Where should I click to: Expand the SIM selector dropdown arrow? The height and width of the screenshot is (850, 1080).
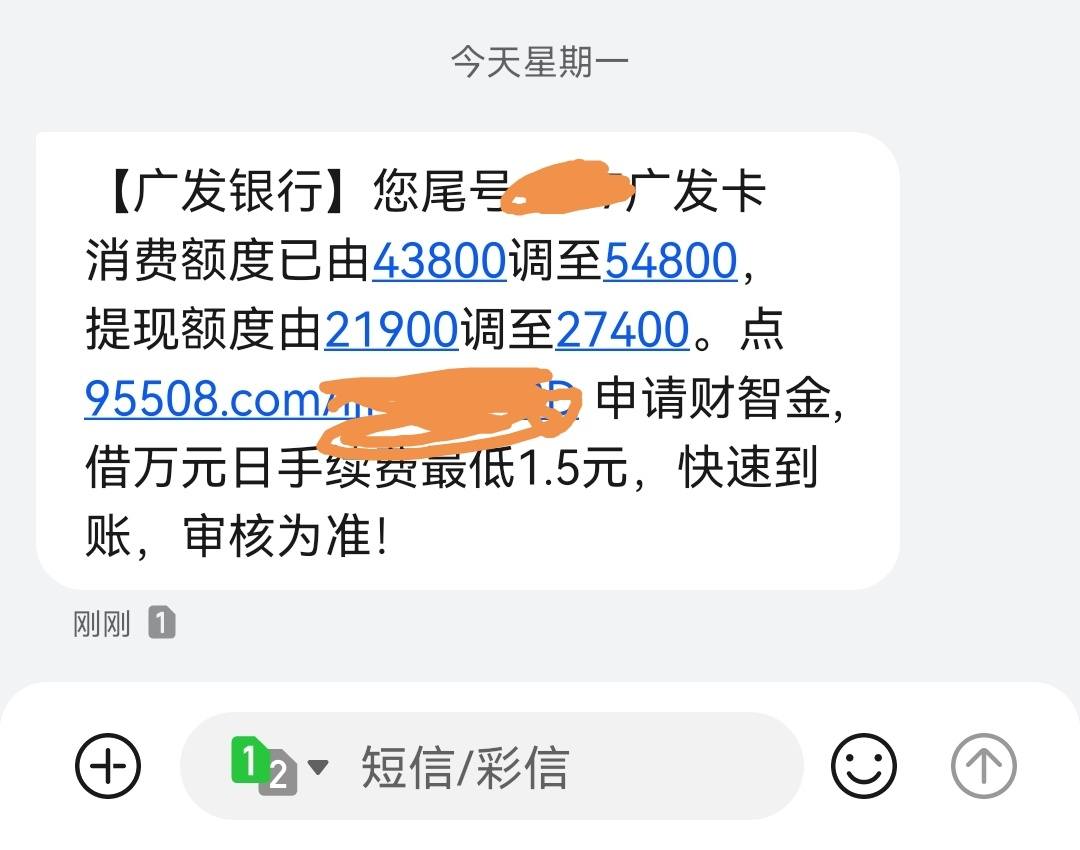pyautogui.click(x=318, y=766)
